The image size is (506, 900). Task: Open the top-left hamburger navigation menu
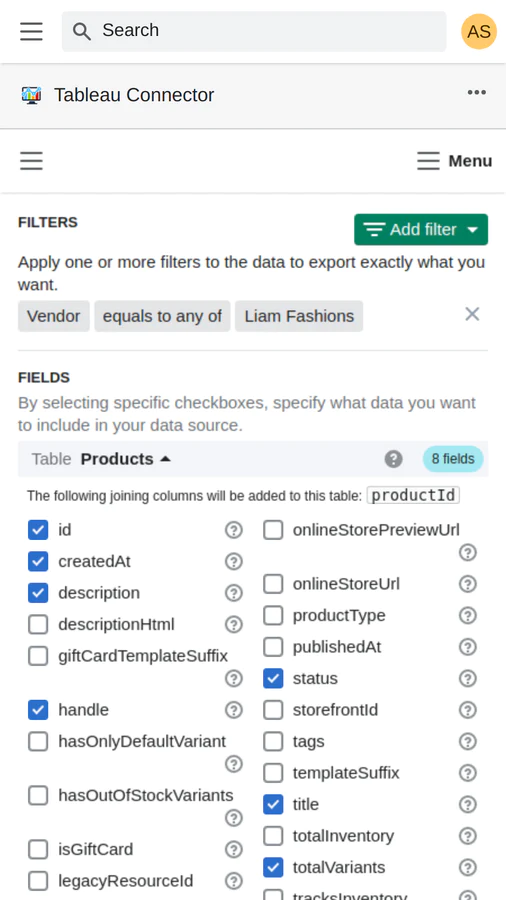[x=32, y=31]
